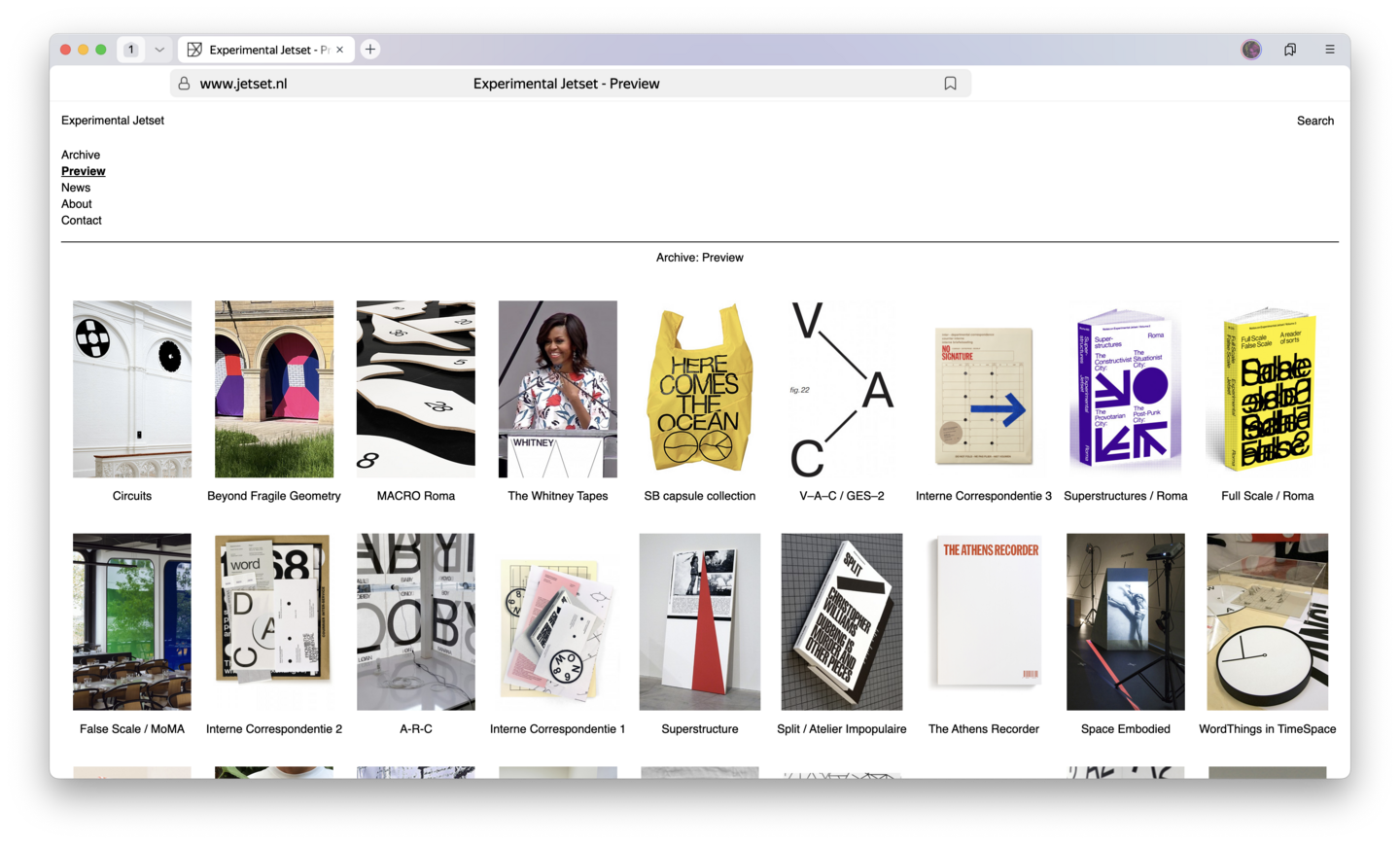
Task: Click the "The Athens Recorder" caption
Action: pos(984,729)
